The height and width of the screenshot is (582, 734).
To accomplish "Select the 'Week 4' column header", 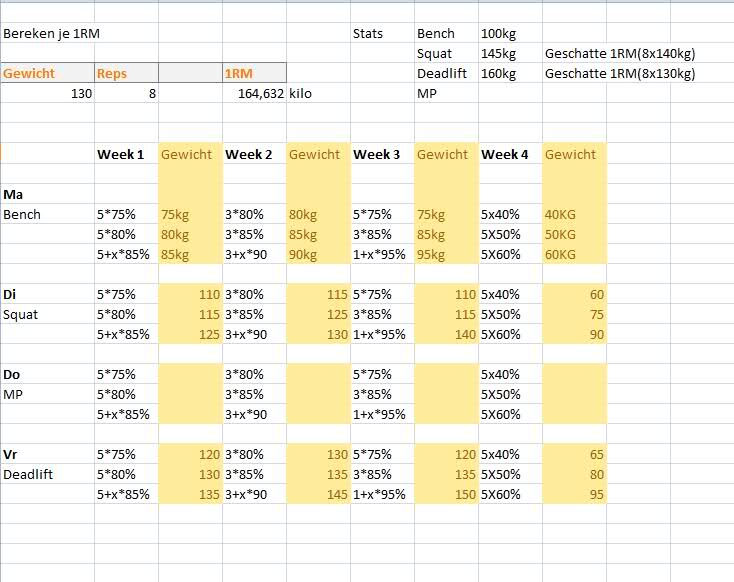I will click(504, 154).
